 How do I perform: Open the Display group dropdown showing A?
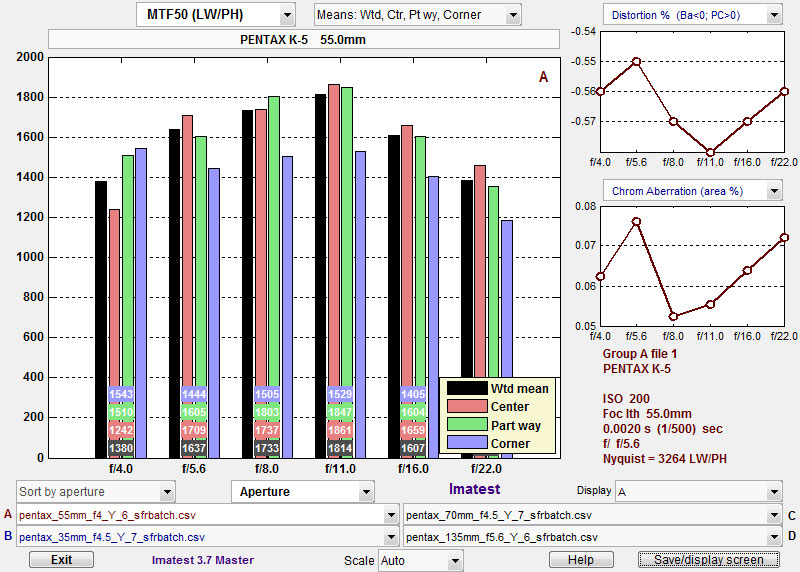[x=698, y=492]
